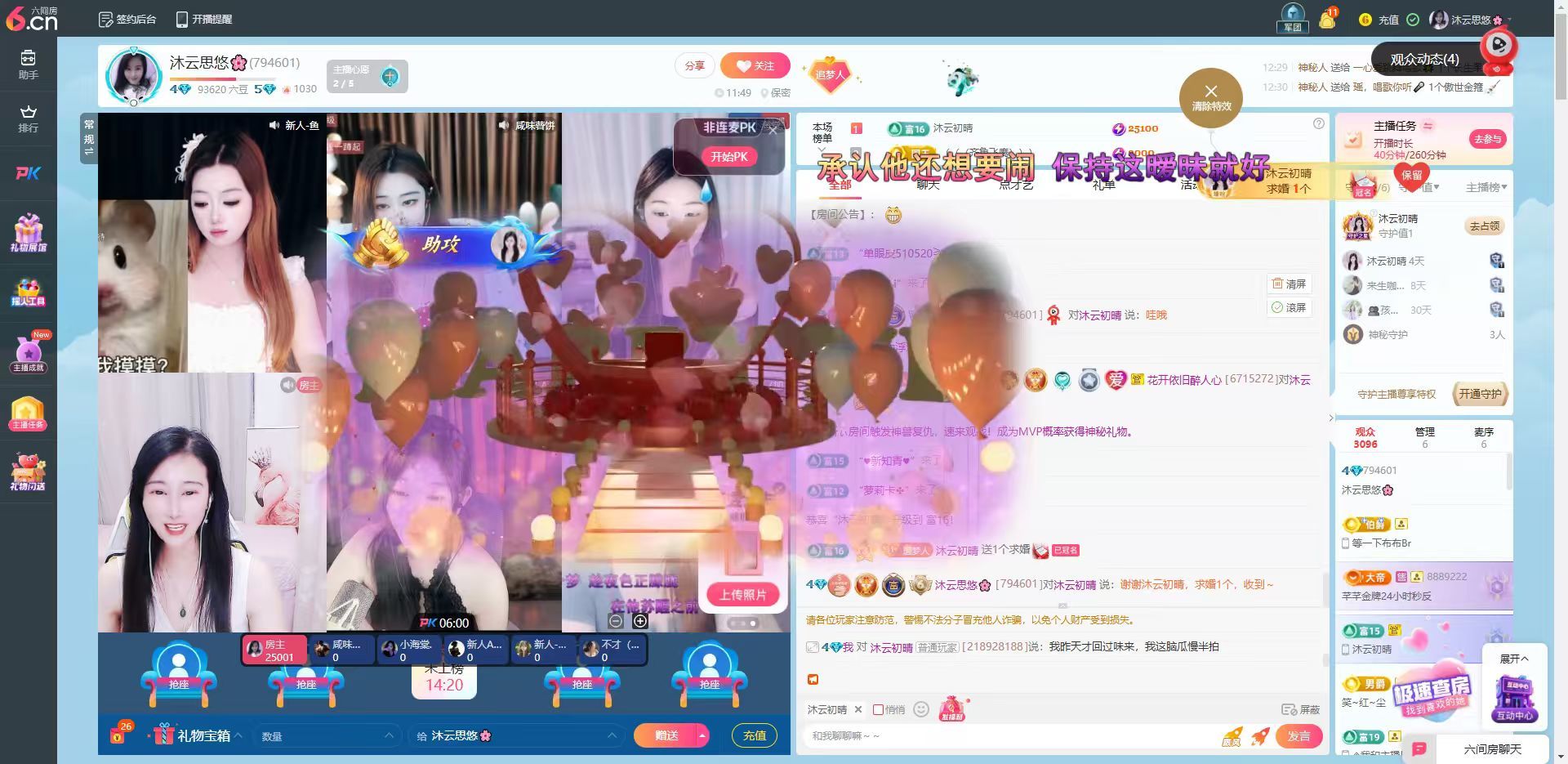Viewport: 1568px width, 764px height.
Task: Click the help question mark icon
Action: point(1318,124)
